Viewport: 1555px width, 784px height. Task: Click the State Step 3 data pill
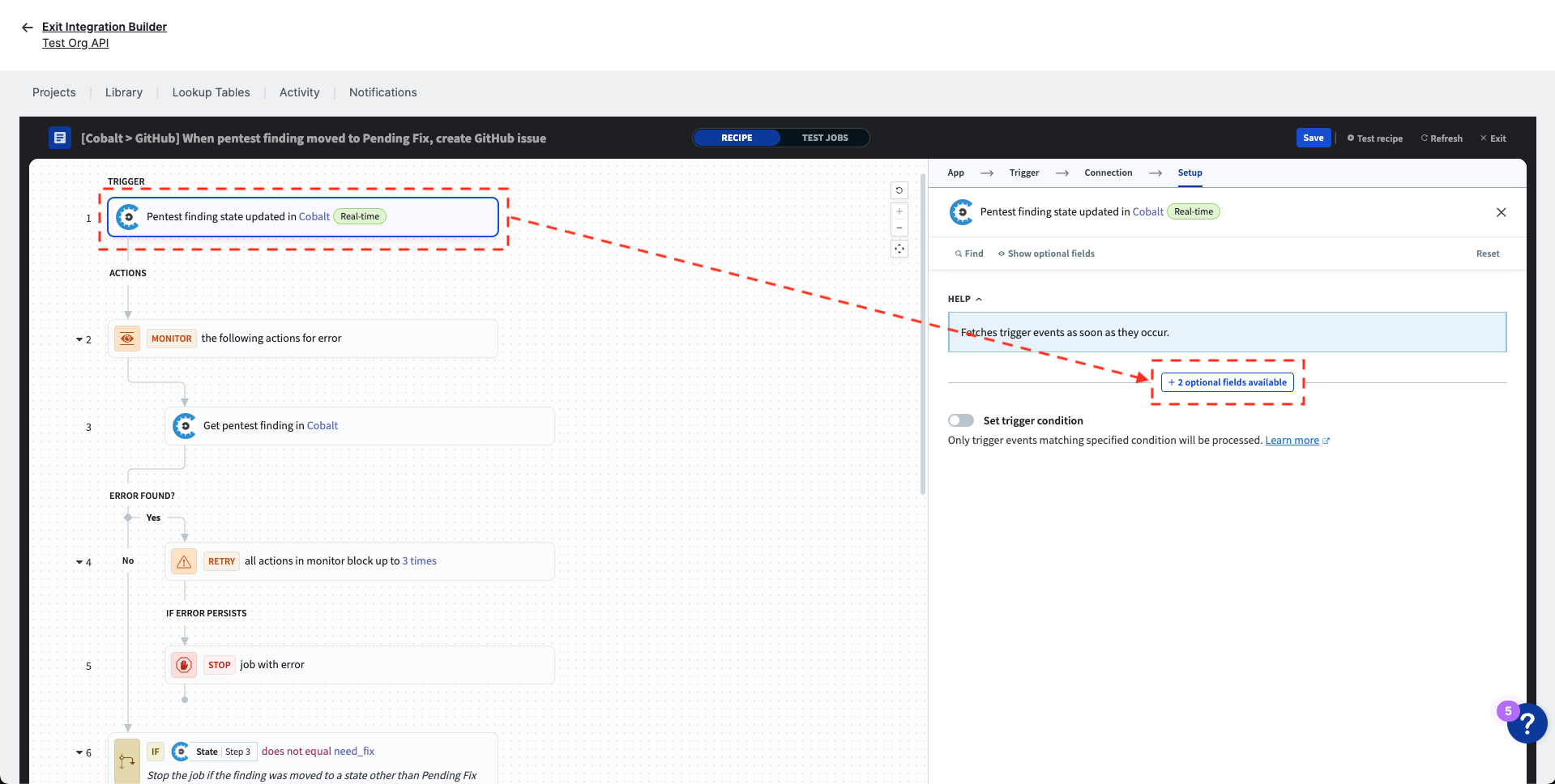pos(216,752)
